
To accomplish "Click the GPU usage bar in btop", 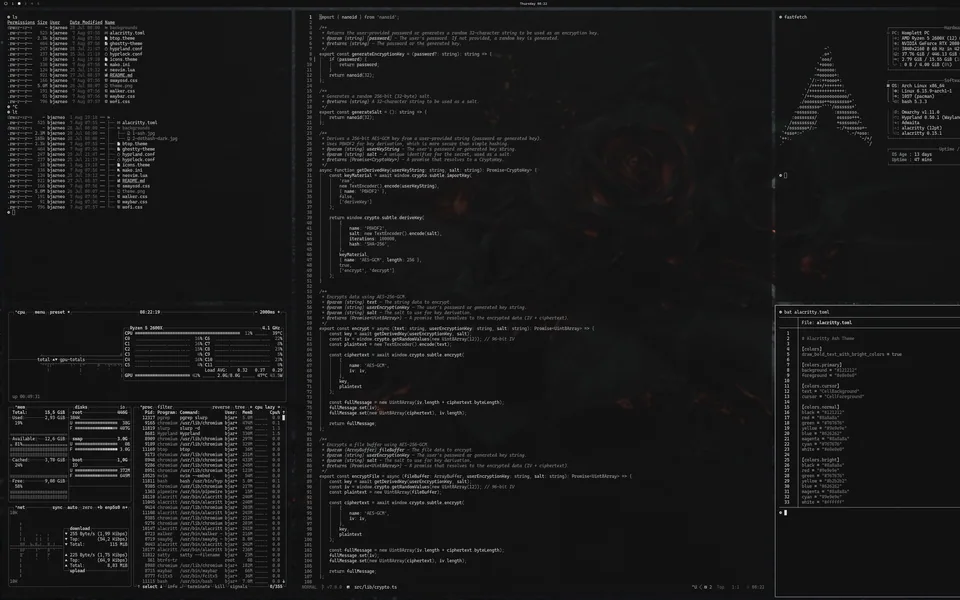I will (163, 375).
